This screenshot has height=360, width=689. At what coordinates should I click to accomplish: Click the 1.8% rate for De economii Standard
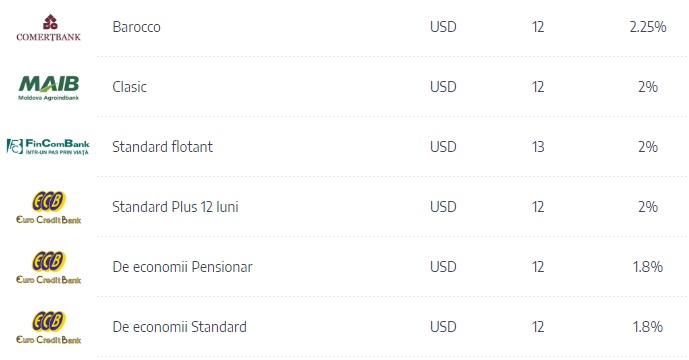[x=648, y=327]
